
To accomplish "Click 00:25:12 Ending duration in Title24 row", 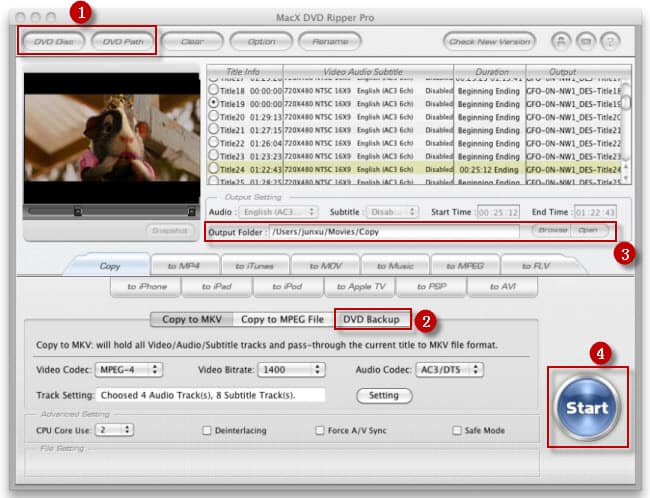I will [x=489, y=170].
